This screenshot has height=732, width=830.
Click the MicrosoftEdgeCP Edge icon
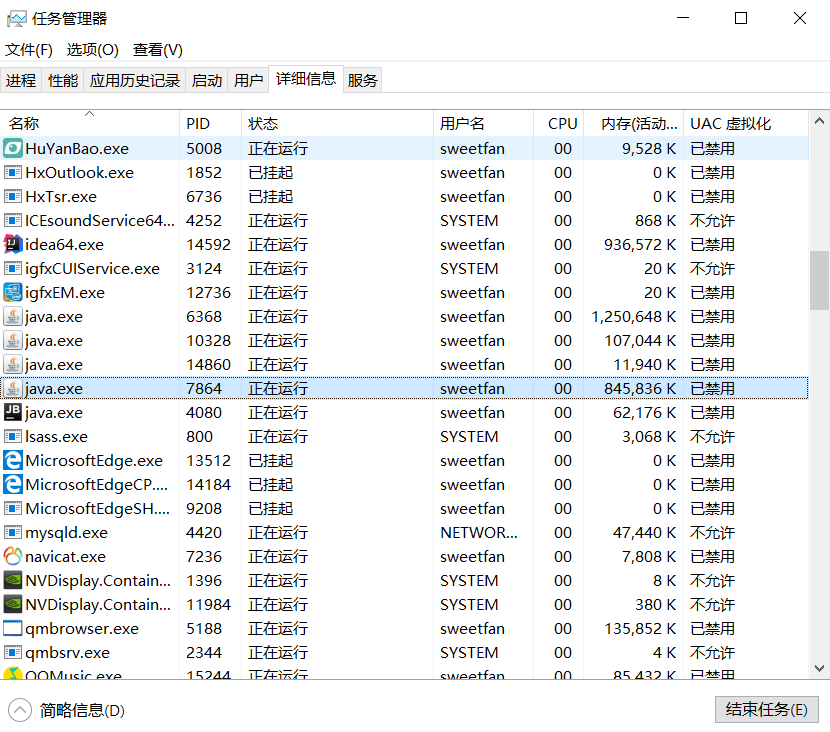pyautogui.click(x=13, y=484)
